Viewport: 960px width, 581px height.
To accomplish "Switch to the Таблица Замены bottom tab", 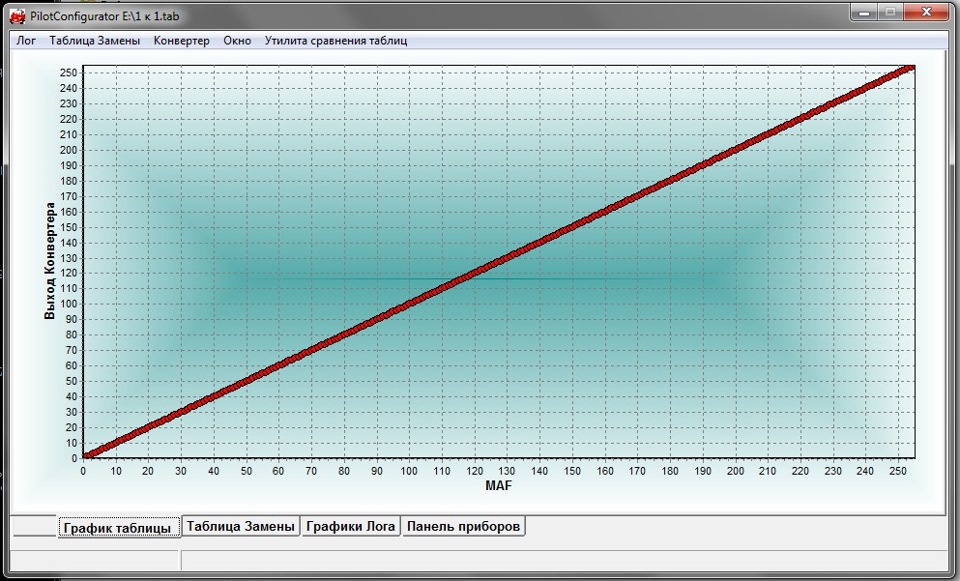I will coord(241,526).
